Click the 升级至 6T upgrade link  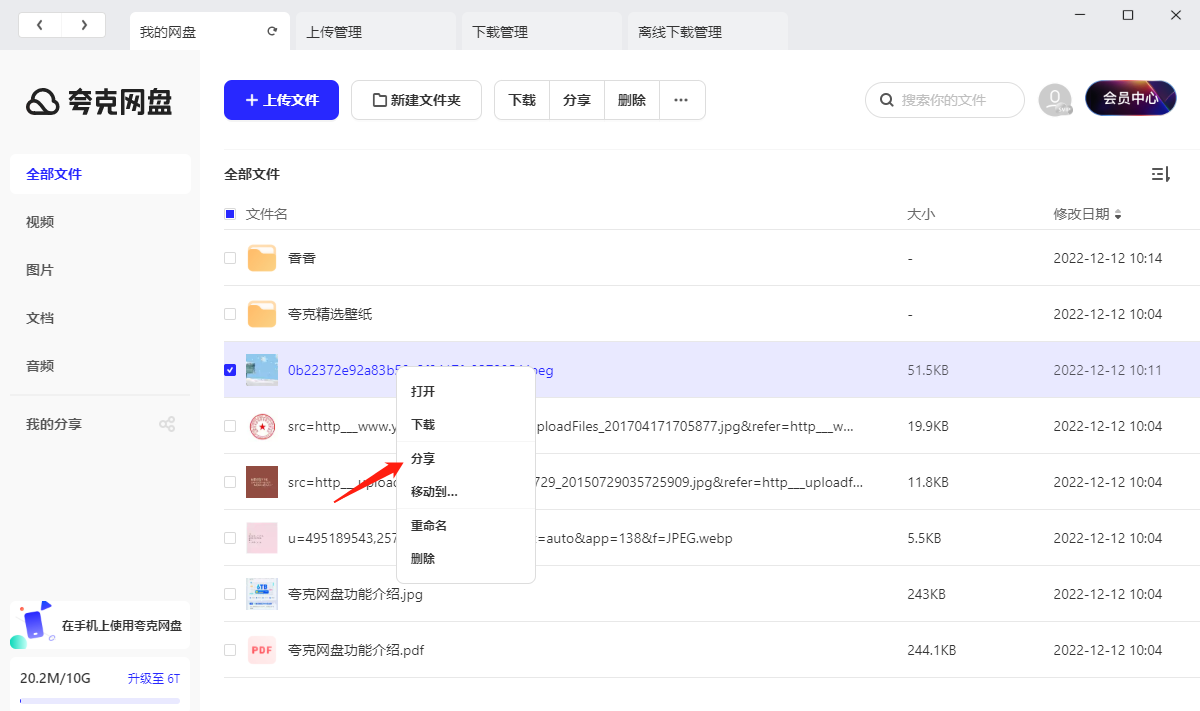point(153,677)
